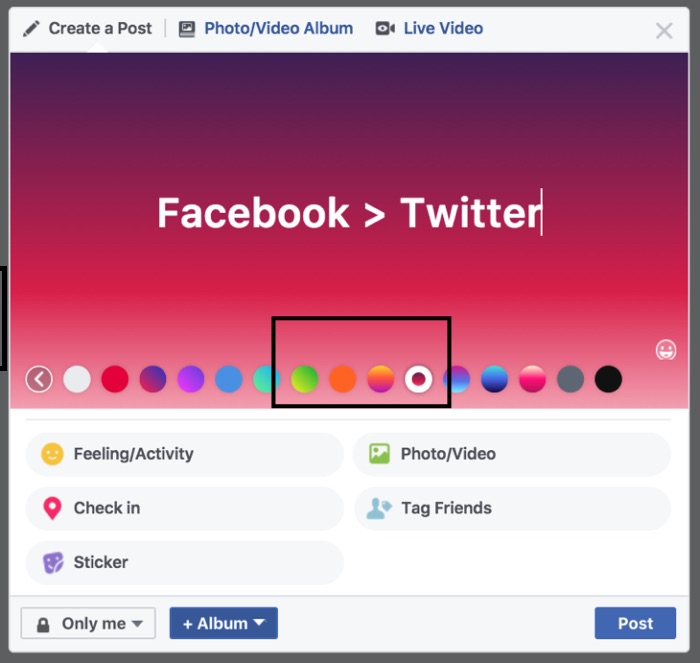The image size is (700, 663).
Task: Click the emoji smiley face icon
Action: coord(666,350)
